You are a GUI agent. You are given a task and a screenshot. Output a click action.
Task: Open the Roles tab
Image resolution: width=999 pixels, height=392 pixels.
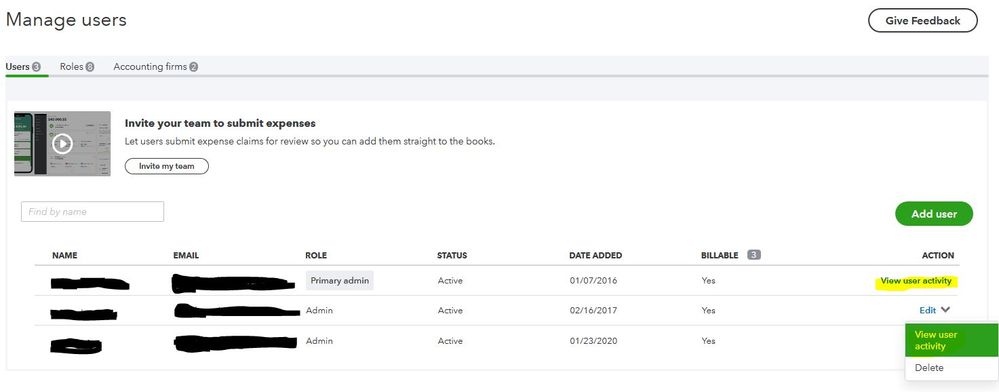[76, 66]
